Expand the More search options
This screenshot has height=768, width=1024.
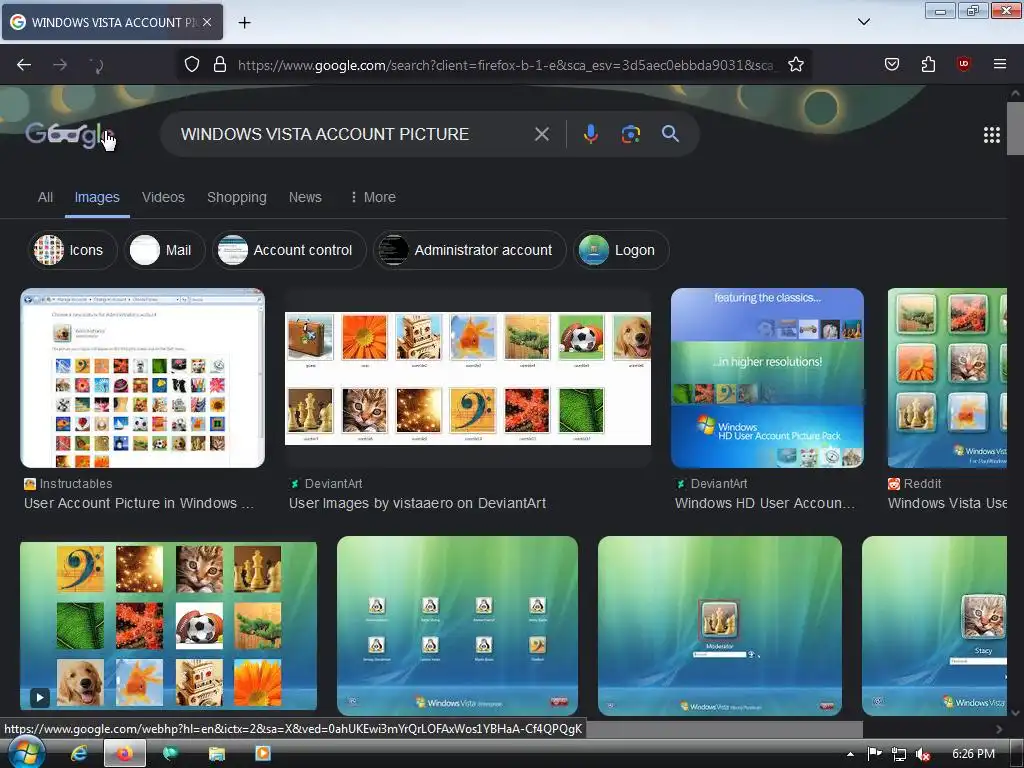pos(373,197)
